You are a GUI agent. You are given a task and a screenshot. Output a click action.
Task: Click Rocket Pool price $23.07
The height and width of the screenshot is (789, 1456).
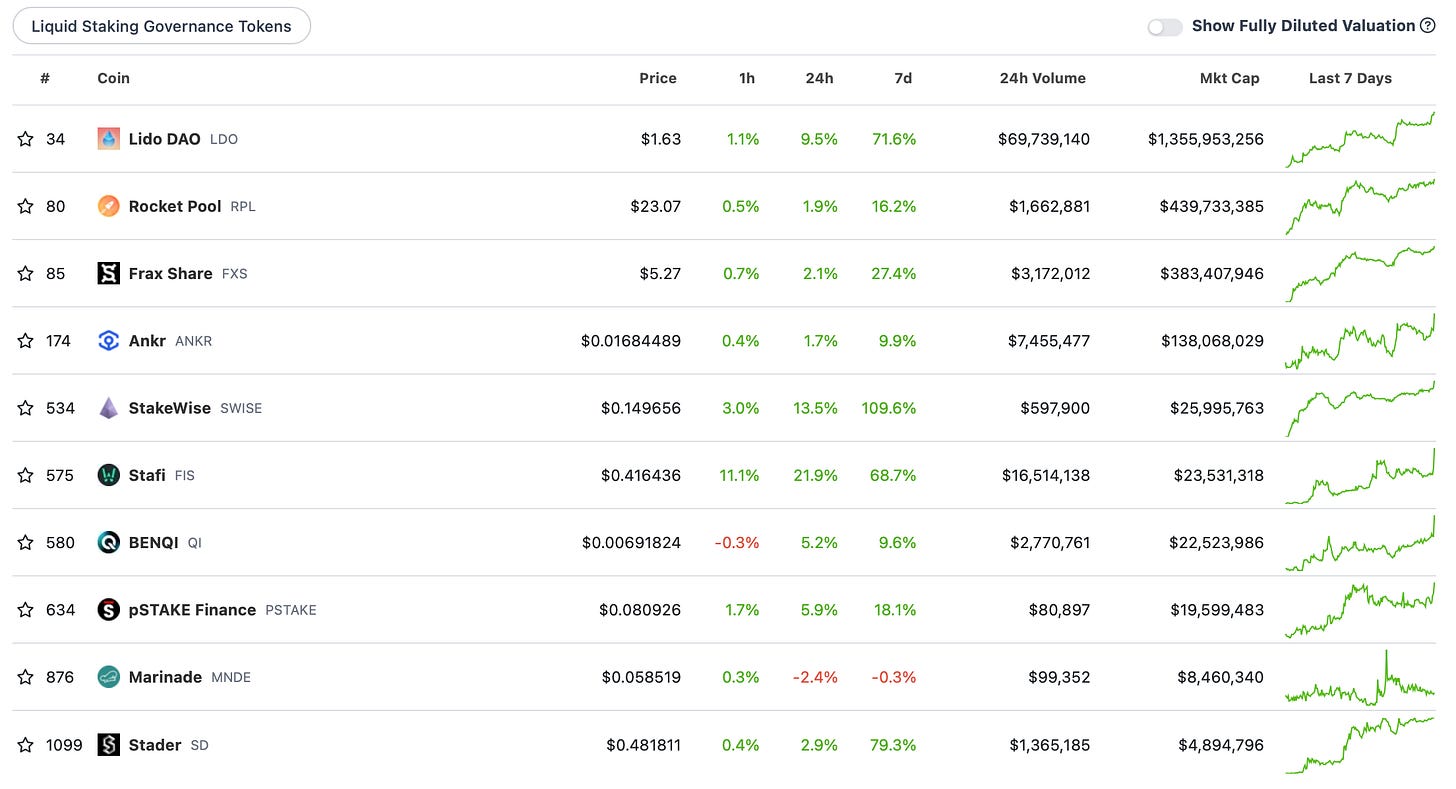click(656, 206)
